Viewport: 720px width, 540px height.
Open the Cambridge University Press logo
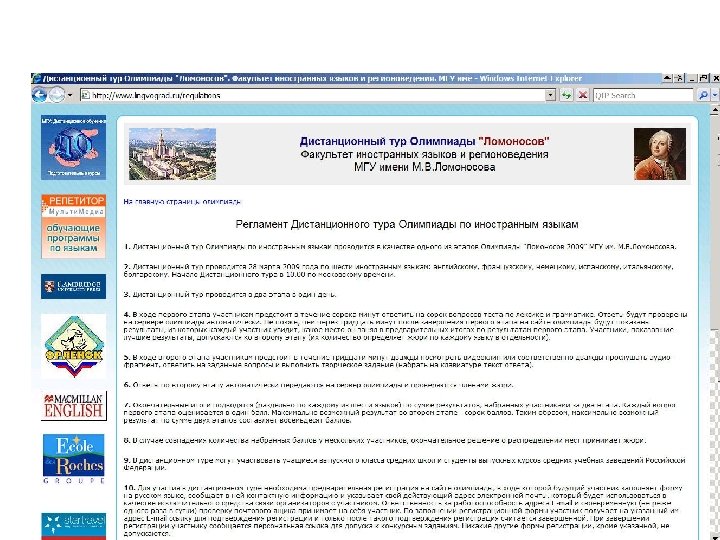[x=73, y=287]
